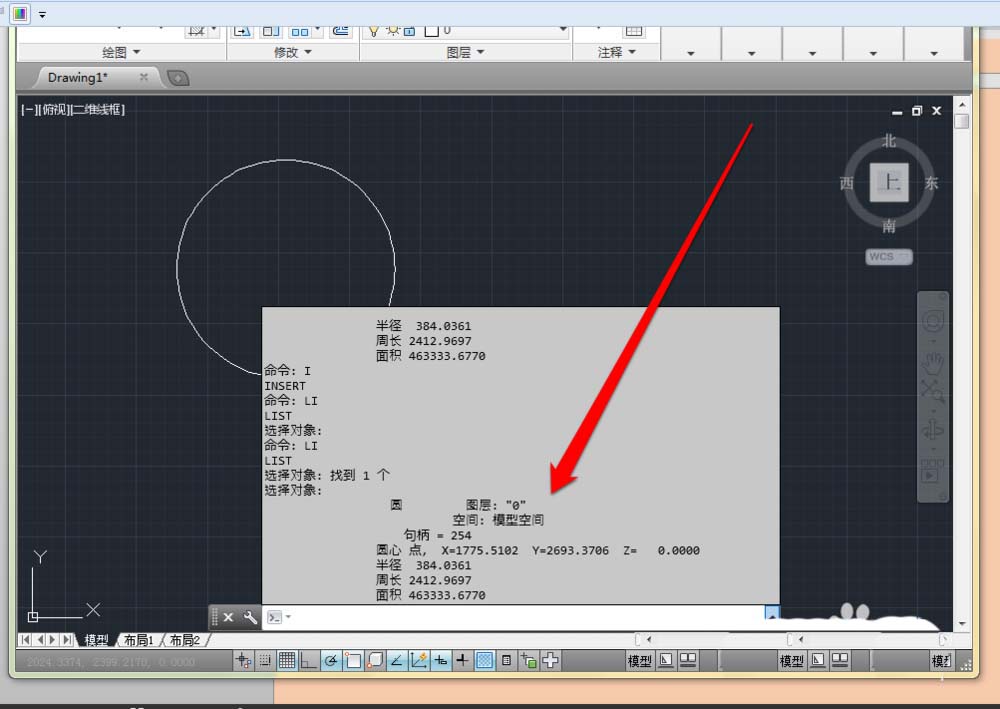Open the ShowMotion navigation tool
1000x709 pixels.
pyautogui.click(x=932, y=473)
